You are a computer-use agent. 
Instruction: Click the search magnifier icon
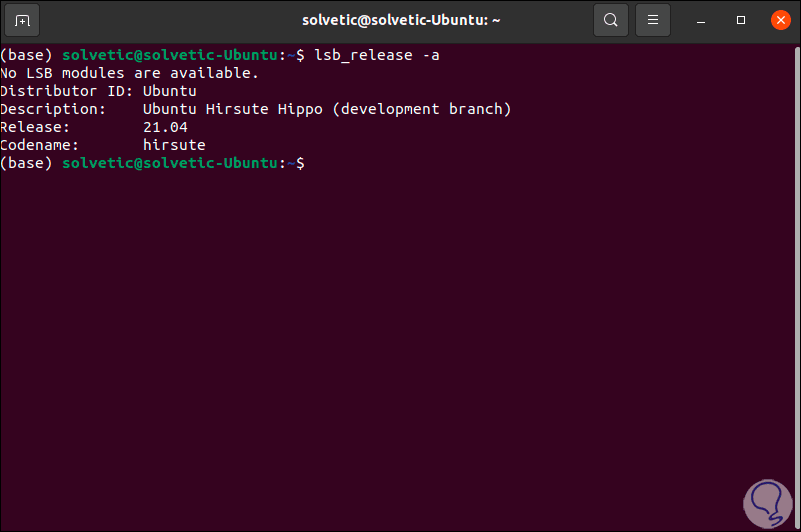click(x=611, y=20)
